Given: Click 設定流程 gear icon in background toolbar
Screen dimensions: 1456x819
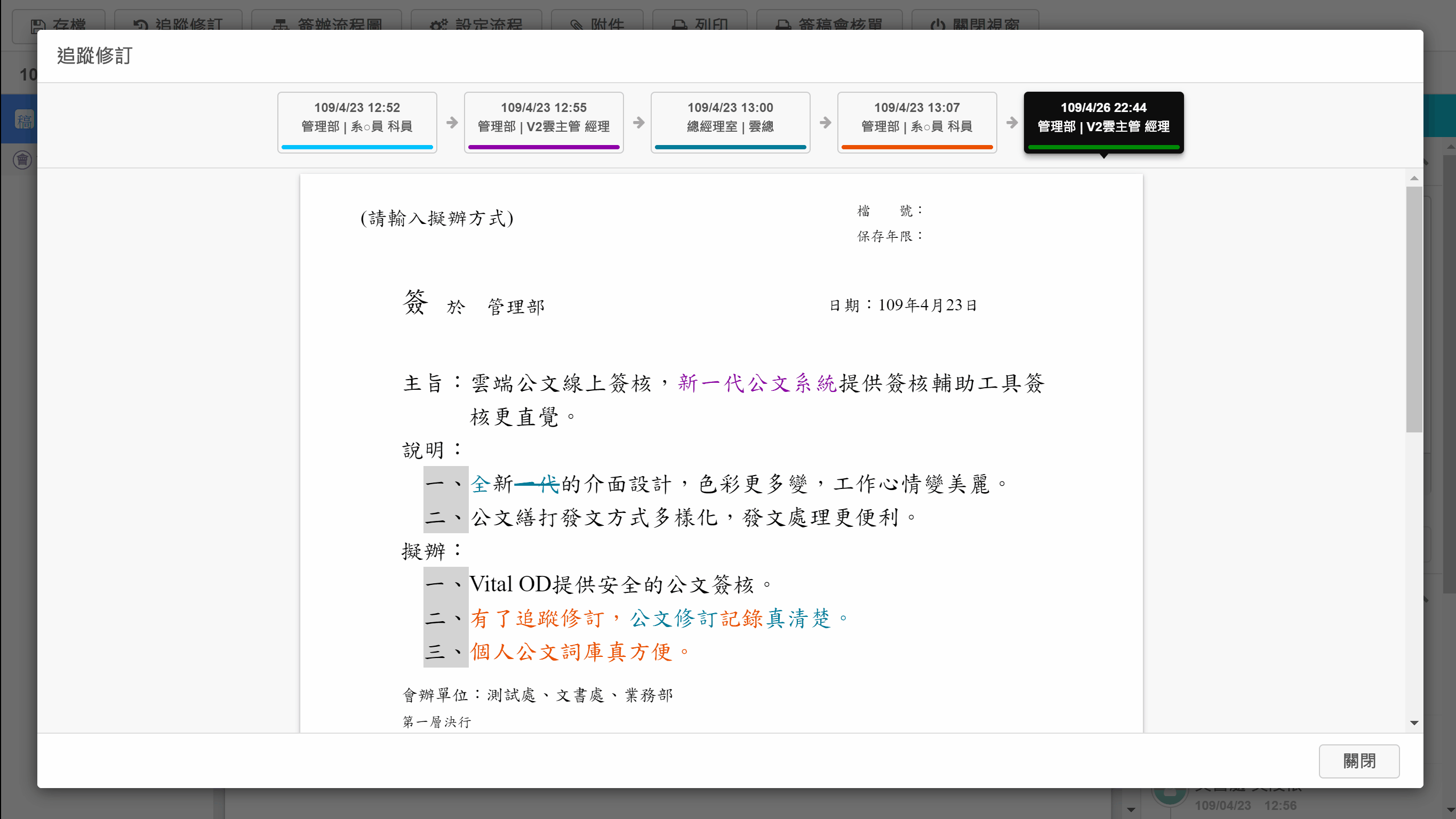Looking at the screenshot, I should (438, 26).
